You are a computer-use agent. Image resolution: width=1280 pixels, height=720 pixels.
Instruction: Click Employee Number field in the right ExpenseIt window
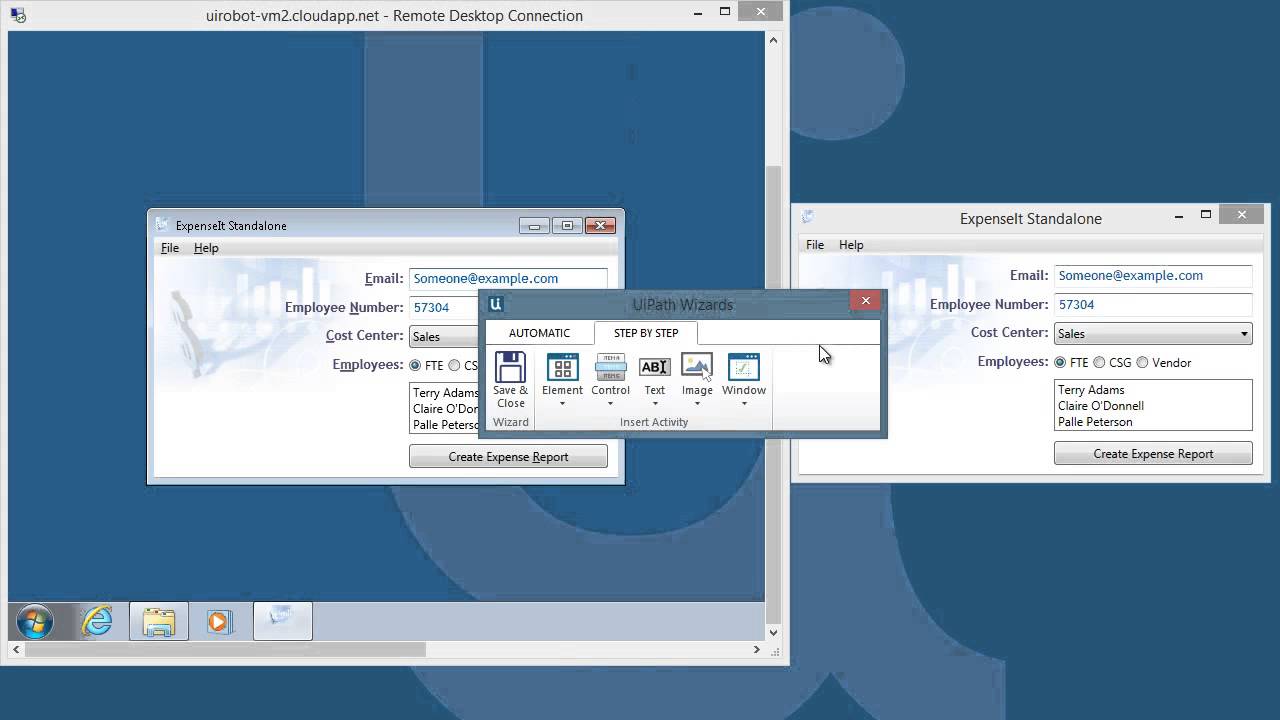click(x=1153, y=305)
